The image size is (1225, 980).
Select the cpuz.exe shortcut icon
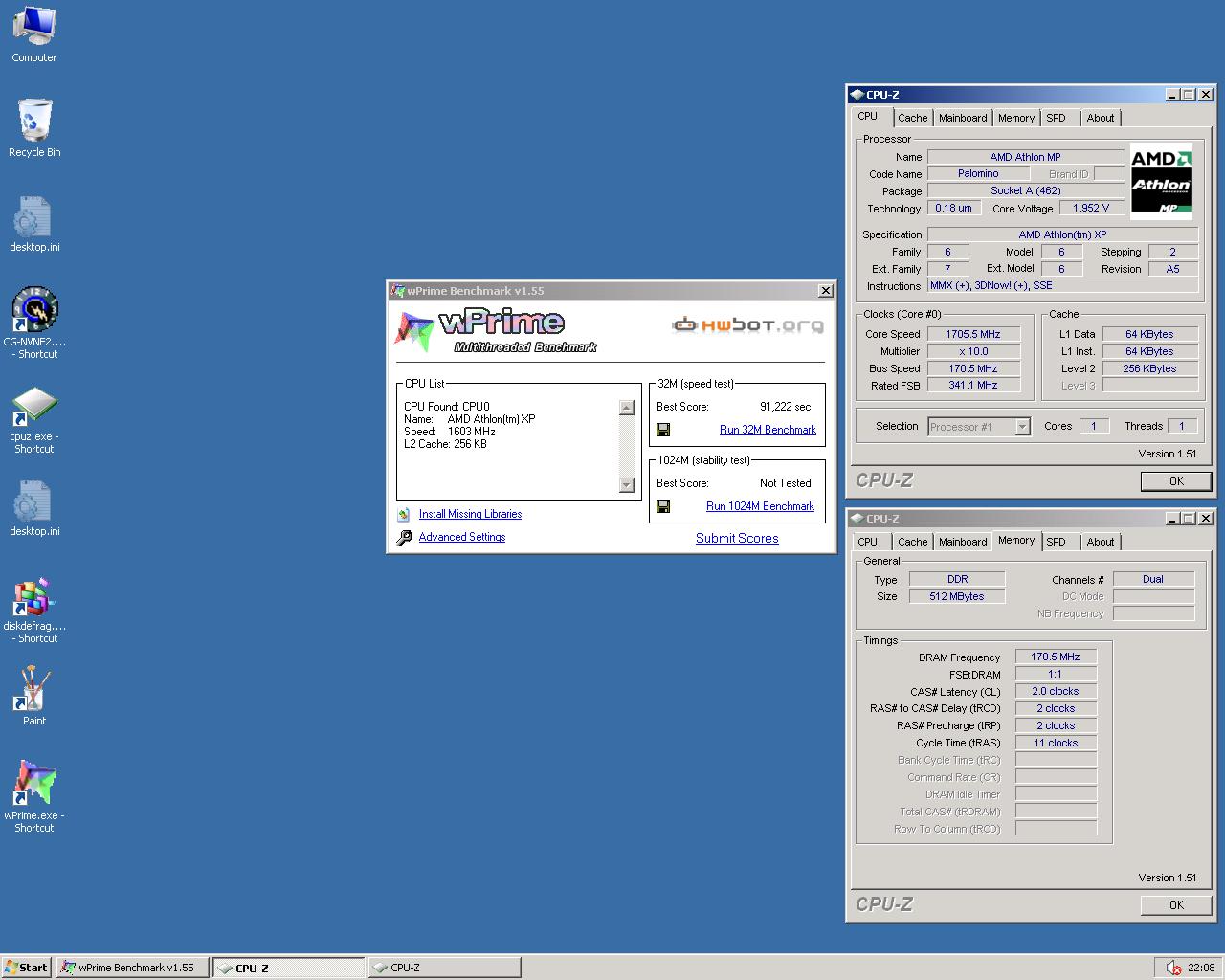coord(34,406)
